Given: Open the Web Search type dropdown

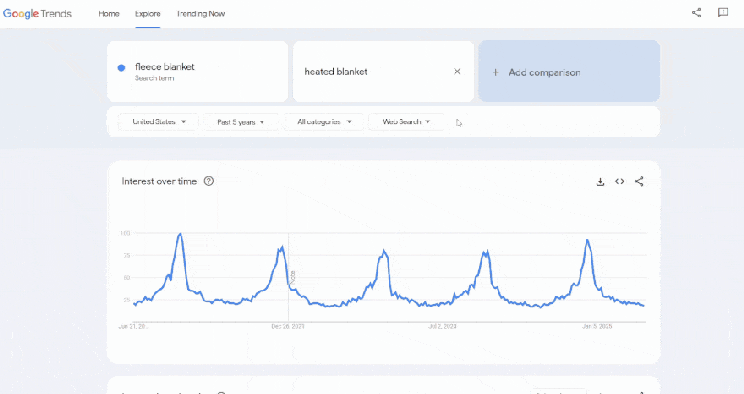Looking at the screenshot, I should tap(406, 122).
